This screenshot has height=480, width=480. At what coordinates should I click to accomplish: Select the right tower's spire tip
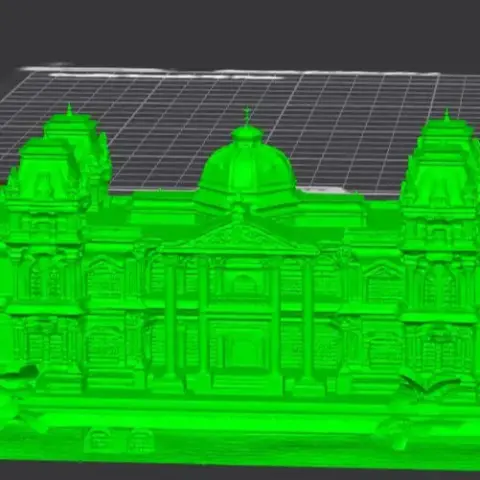tap(446, 114)
